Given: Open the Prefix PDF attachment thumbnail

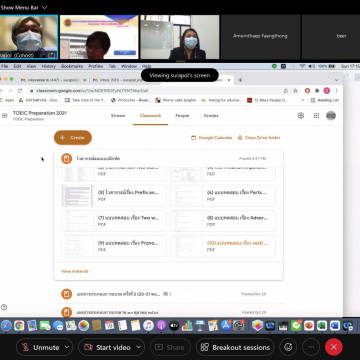Looking at the screenshot, I should pos(77,196).
